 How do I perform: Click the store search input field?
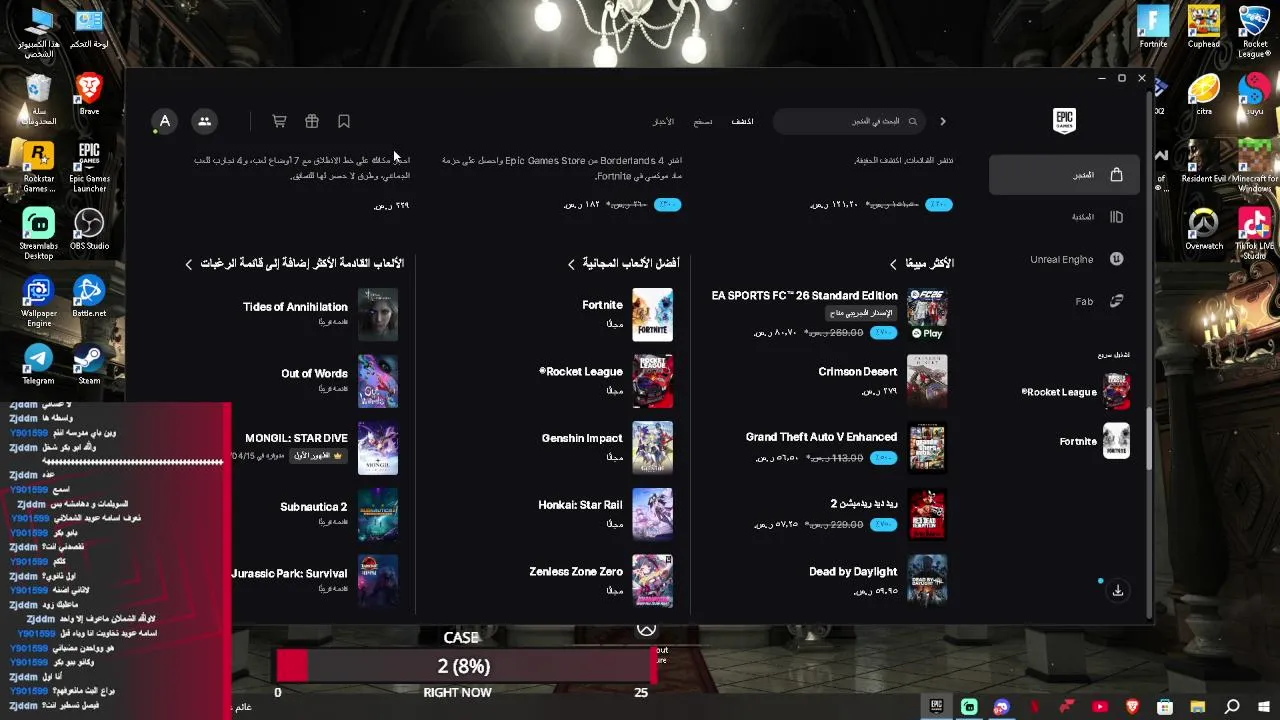tap(848, 121)
